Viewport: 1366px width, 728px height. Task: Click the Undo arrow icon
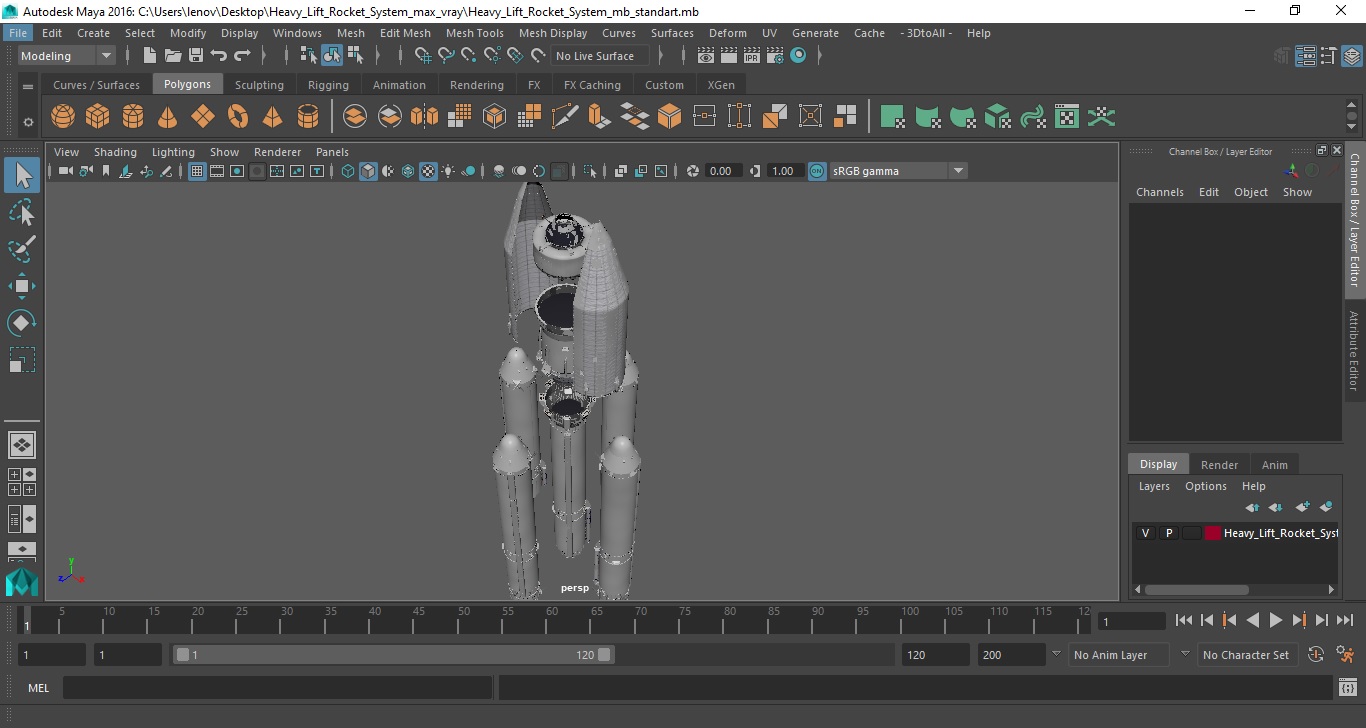tap(219, 56)
